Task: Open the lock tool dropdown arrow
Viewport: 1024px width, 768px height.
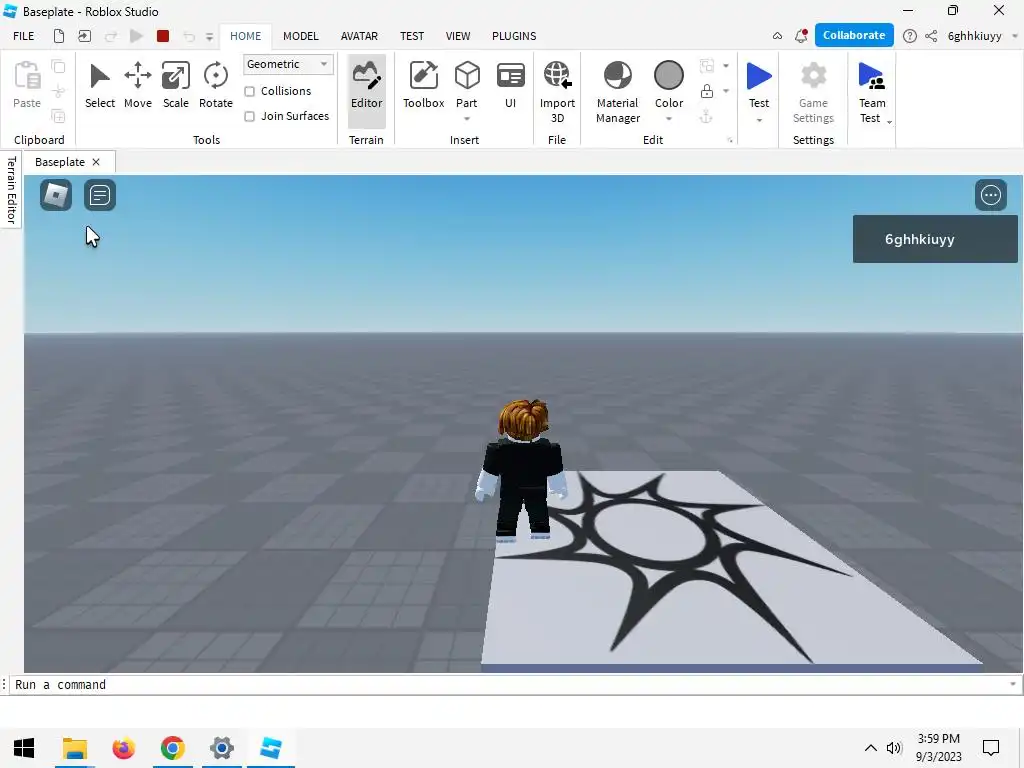Action: (726, 91)
